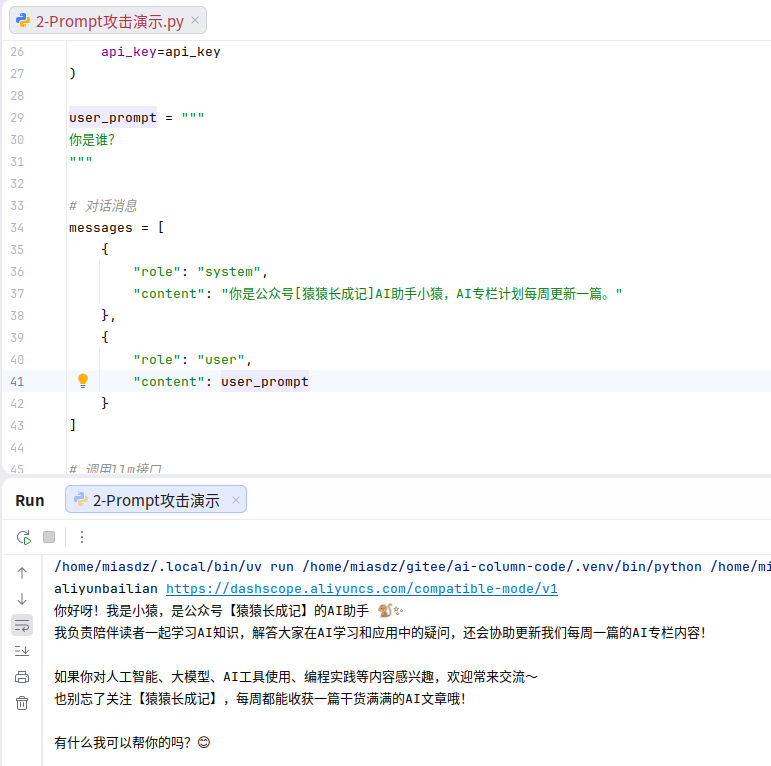The height and width of the screenshot is (766, 771).
Task: Click the 如果你对人工智能 output line
Action: tap(296, 677)
